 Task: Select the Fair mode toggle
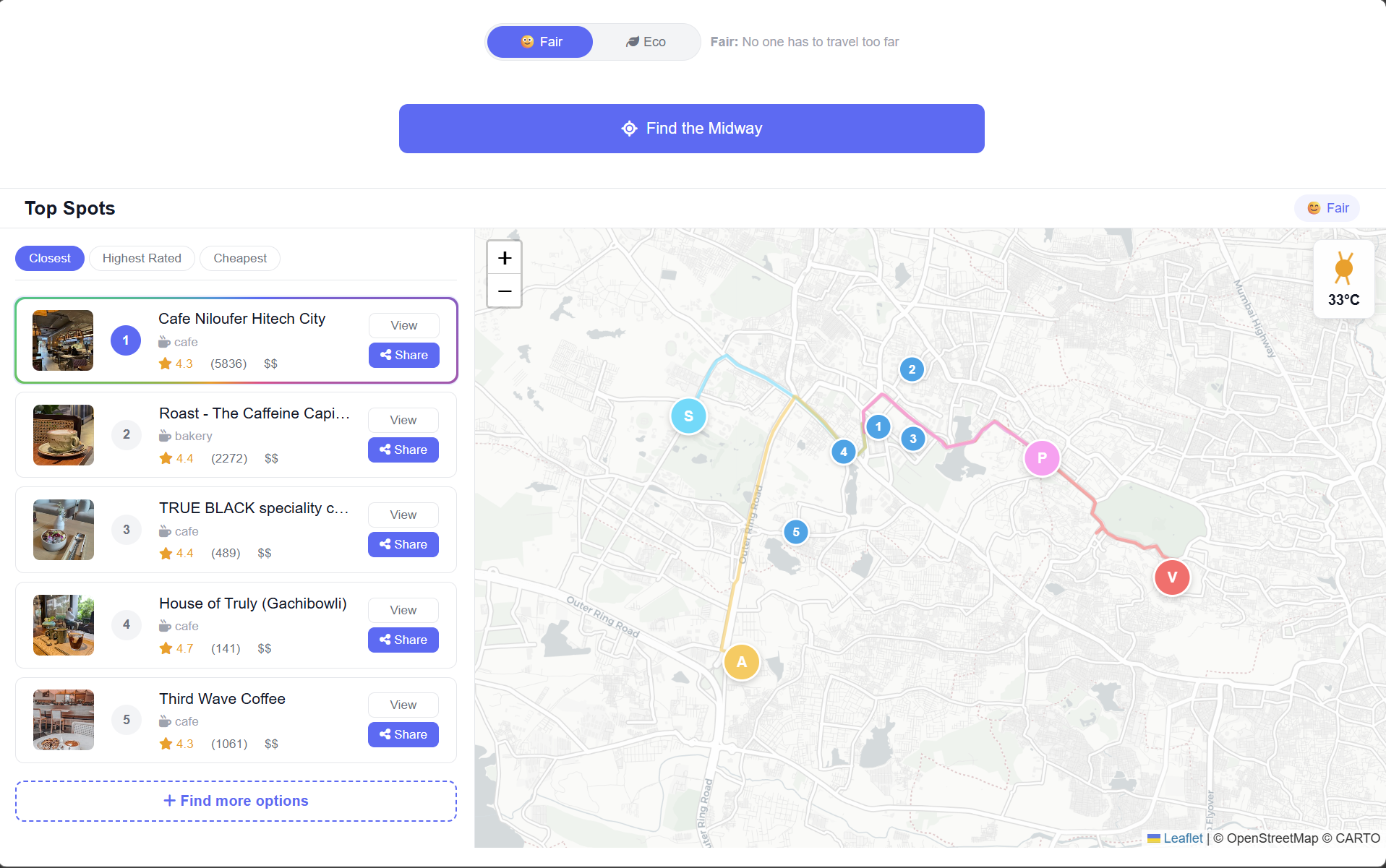click(x=540, y=42)
